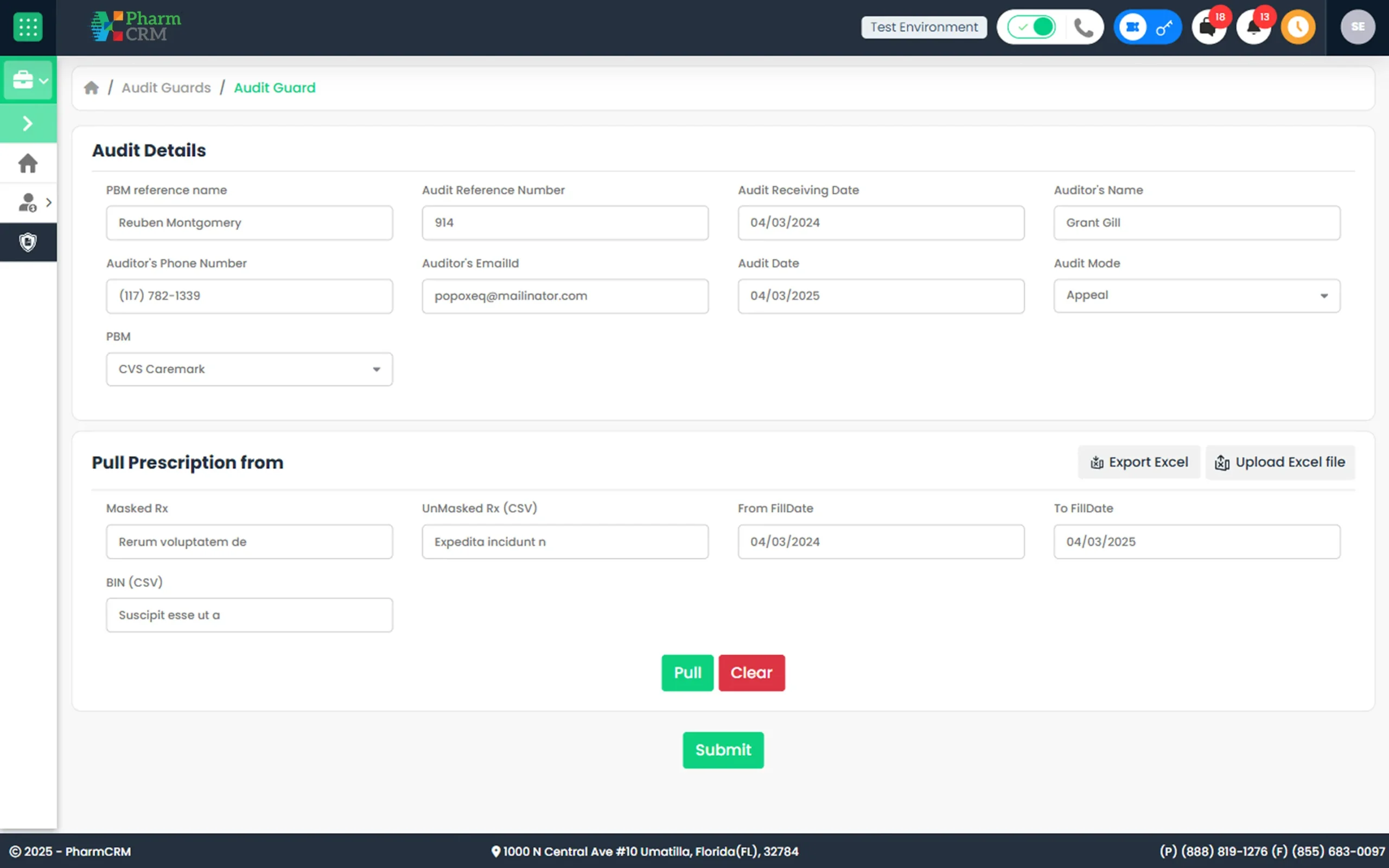Image resolution: width=1389 pixels, height=868 pixels.
Task: Open chat messages with 18 badge
Action: coord(1209,27)
